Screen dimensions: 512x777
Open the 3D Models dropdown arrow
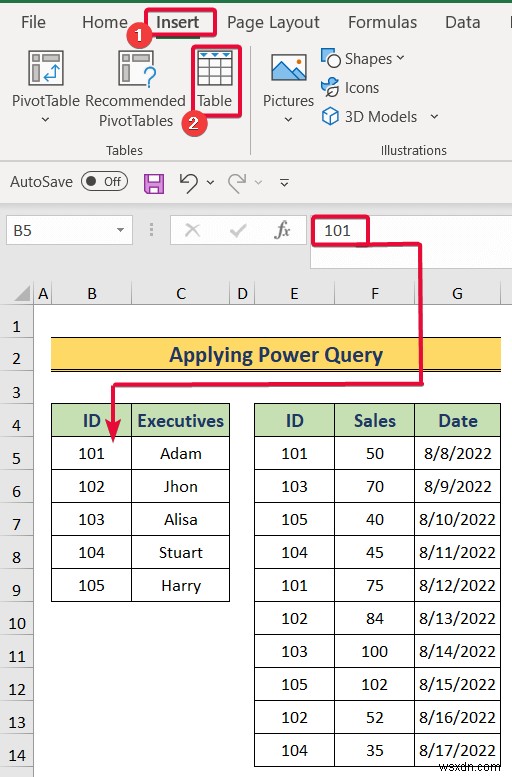[435, 116]
